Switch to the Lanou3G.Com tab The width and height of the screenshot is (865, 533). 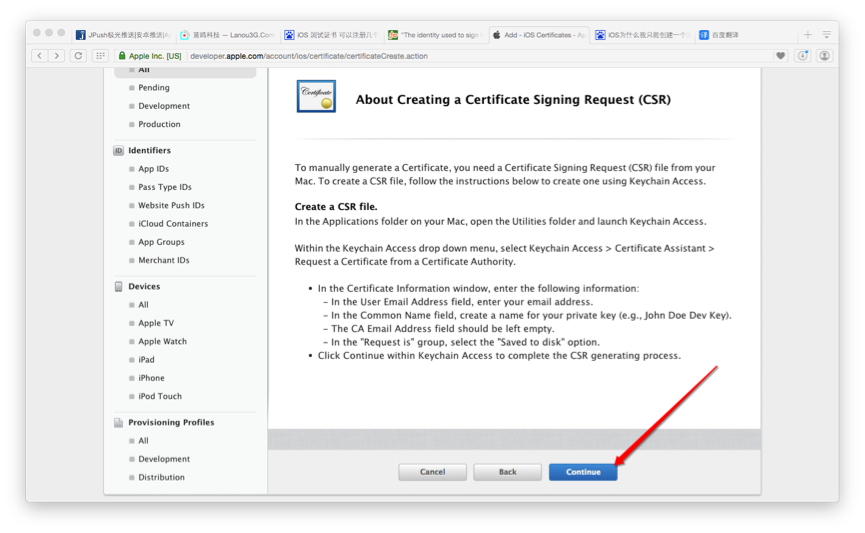point(228,35)
